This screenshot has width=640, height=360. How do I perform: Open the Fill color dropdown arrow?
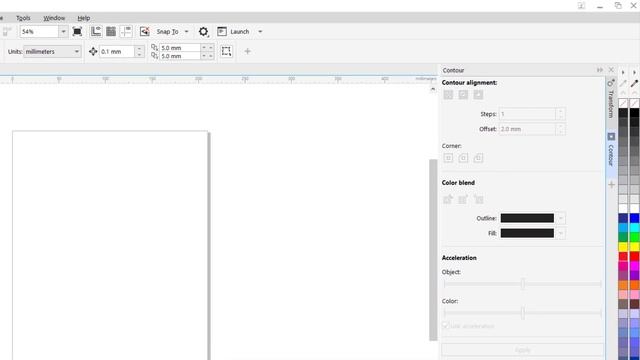tap(561, 233)
